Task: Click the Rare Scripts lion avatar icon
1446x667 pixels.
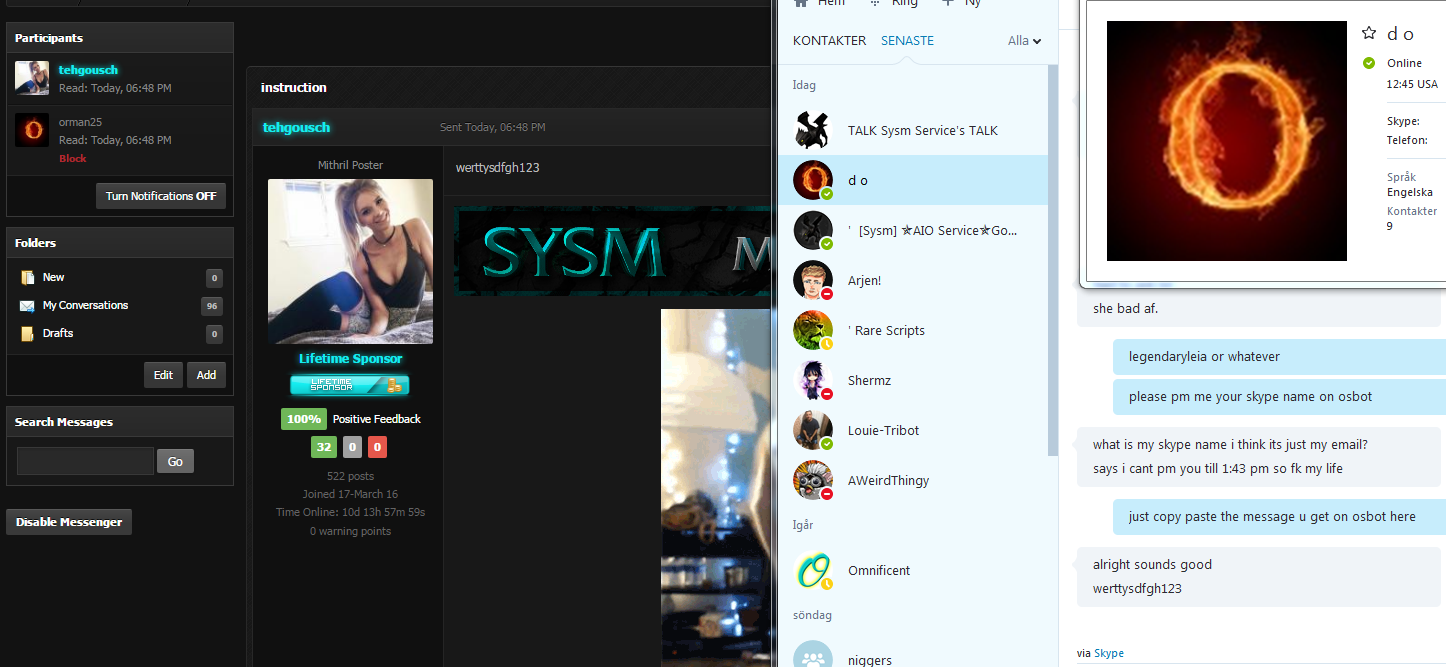Action: tap(813, 330)
